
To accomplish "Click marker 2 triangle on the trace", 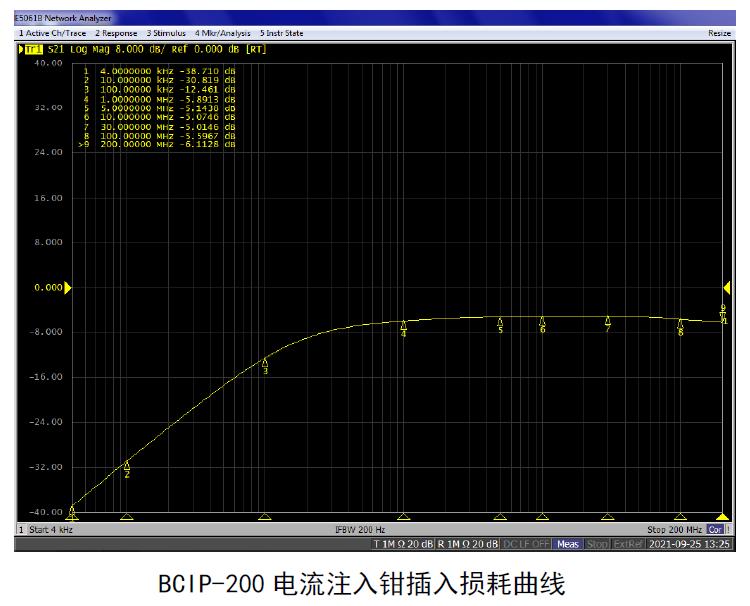I will (127, 465).
